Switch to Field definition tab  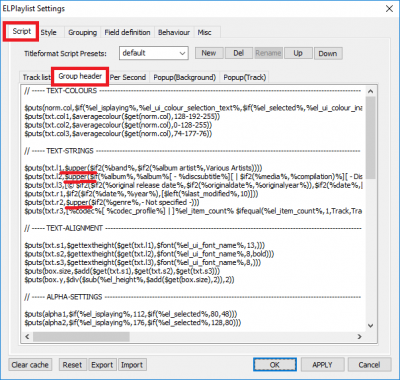click(x=127, y=33)
